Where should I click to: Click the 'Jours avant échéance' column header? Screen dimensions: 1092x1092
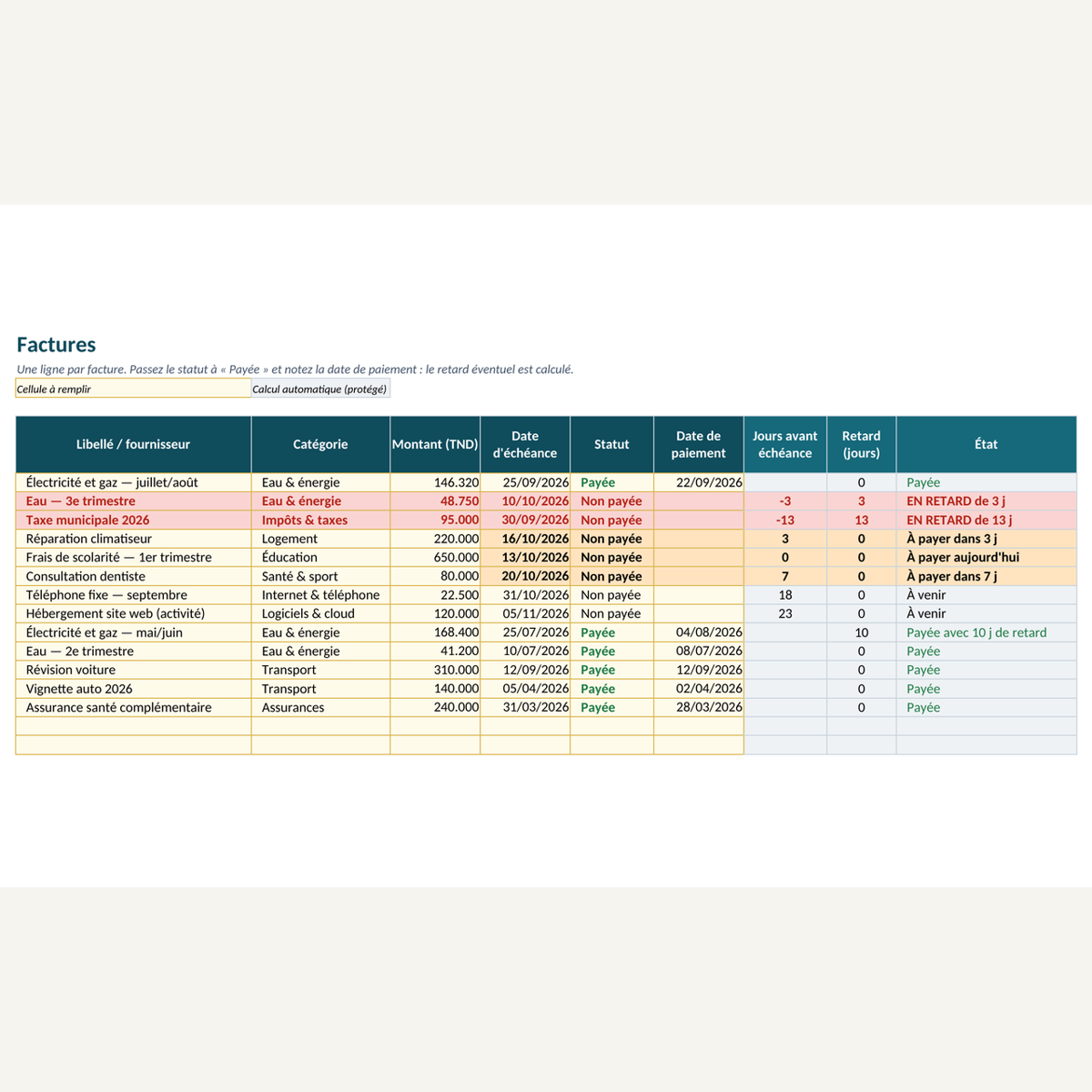click(x=785, y=444)
